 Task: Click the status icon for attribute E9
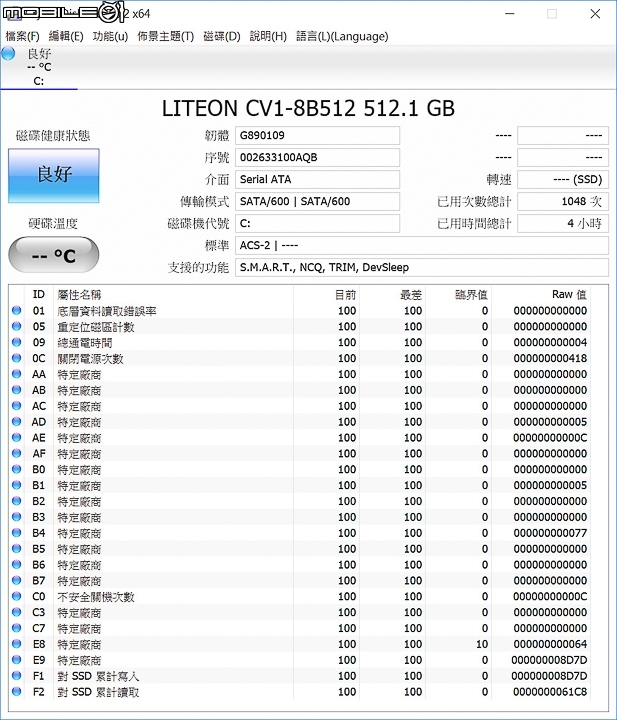coord(17,660)
